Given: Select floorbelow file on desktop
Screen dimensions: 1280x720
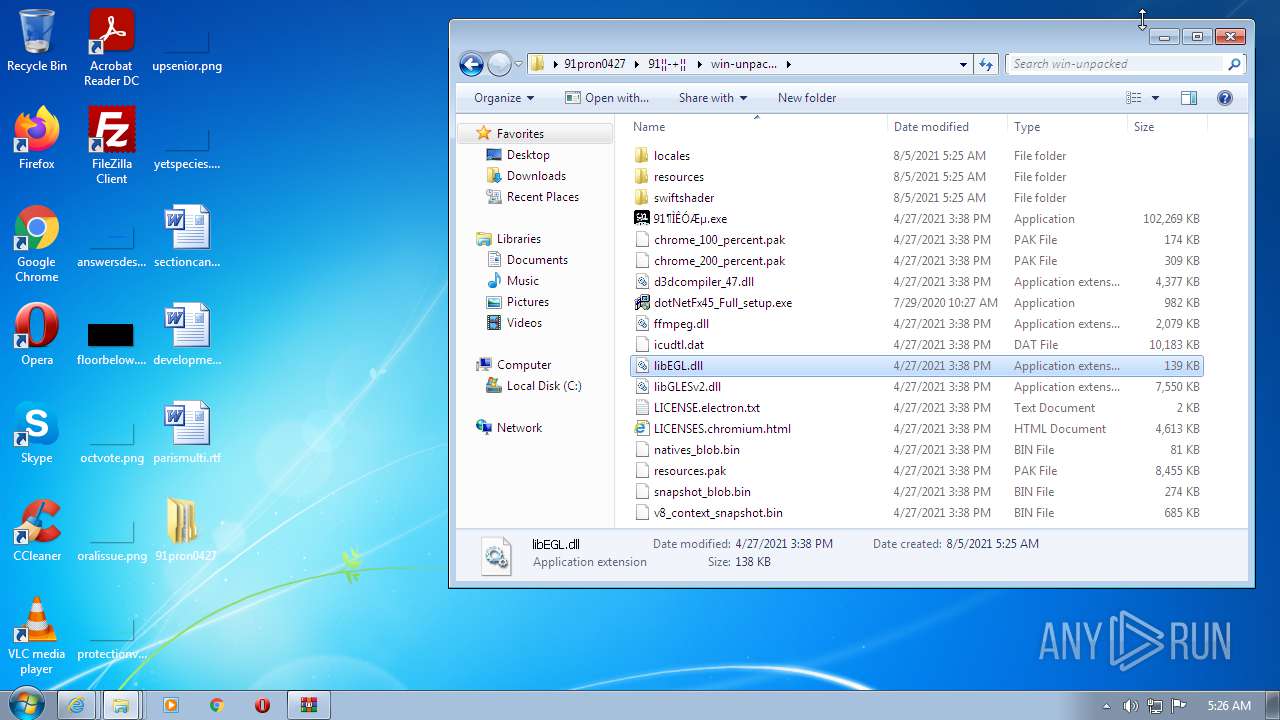Looking at the screenshot, I should point(111,344).
